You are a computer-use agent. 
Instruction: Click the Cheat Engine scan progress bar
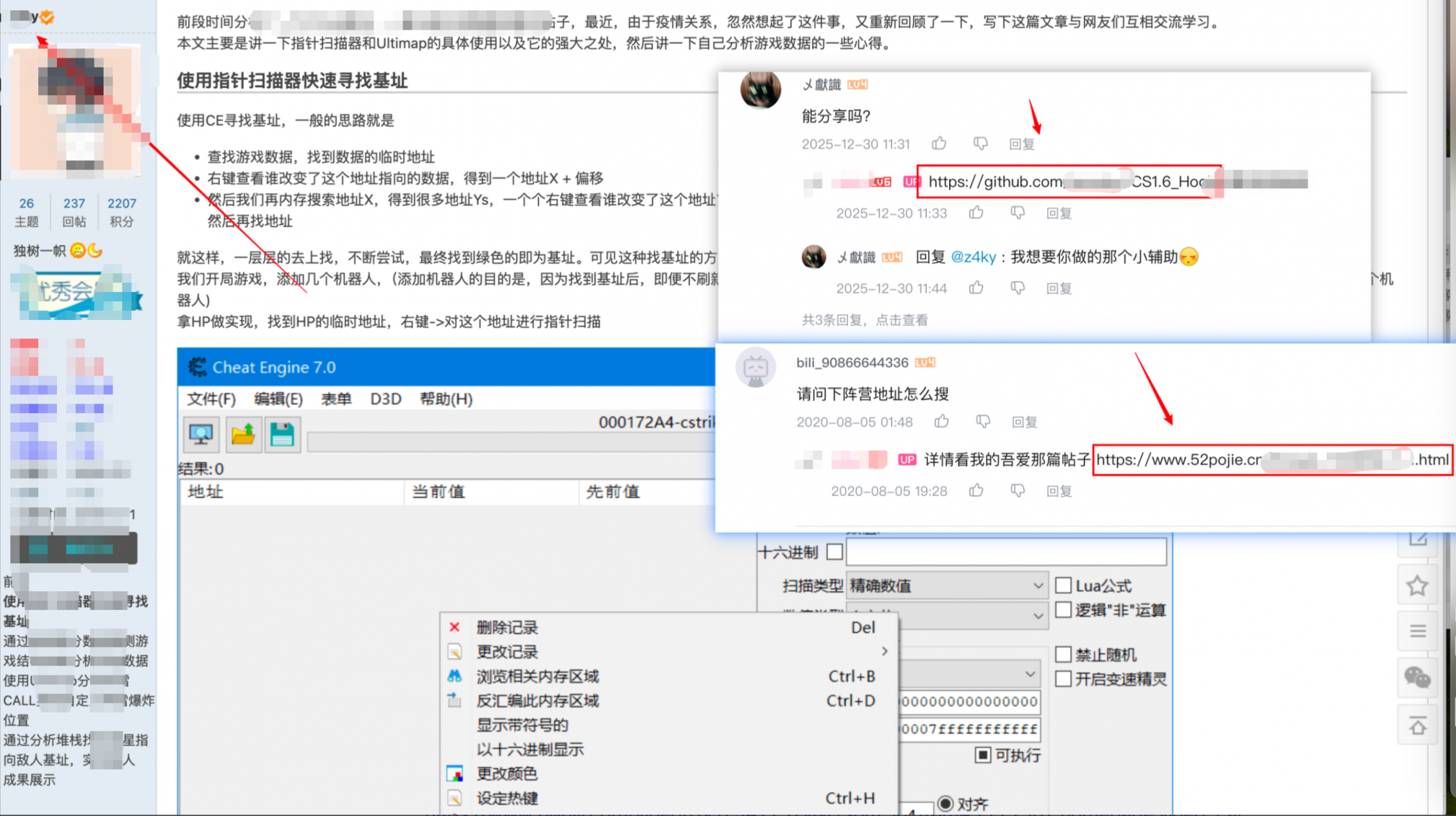point(511,443)
